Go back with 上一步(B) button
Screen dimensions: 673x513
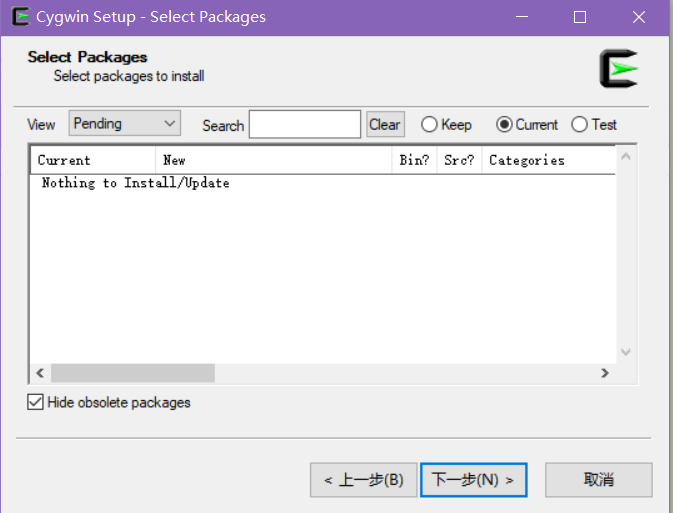click(x=364, y=480)
